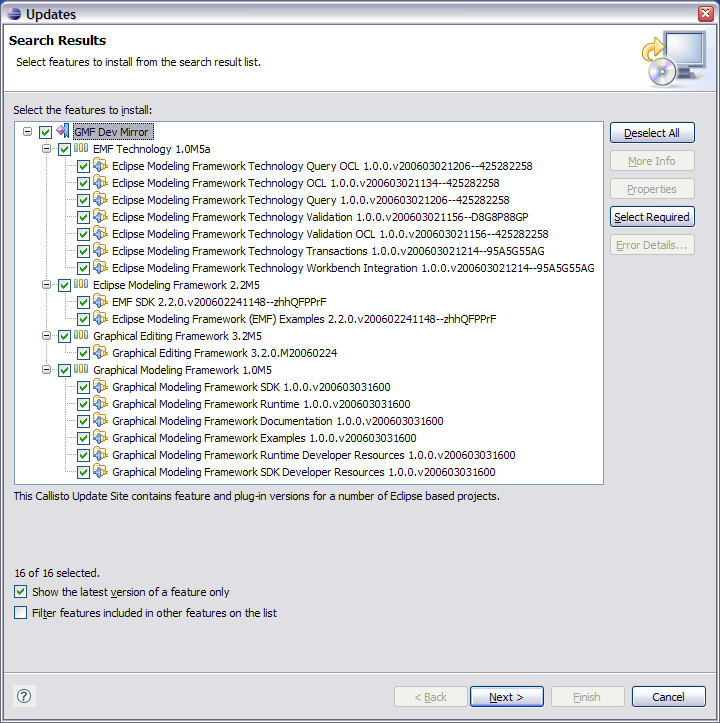The width and height of the screenshot is (720, 723).
Task: Go to the next page with Next >
Action: (x=506, y=697)
